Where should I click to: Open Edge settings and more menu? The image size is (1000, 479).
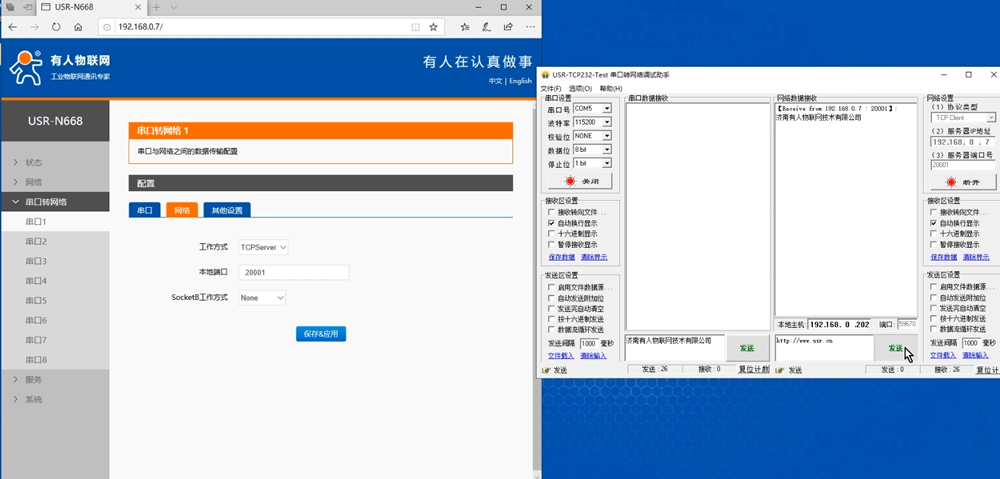[x=529, y=27]
